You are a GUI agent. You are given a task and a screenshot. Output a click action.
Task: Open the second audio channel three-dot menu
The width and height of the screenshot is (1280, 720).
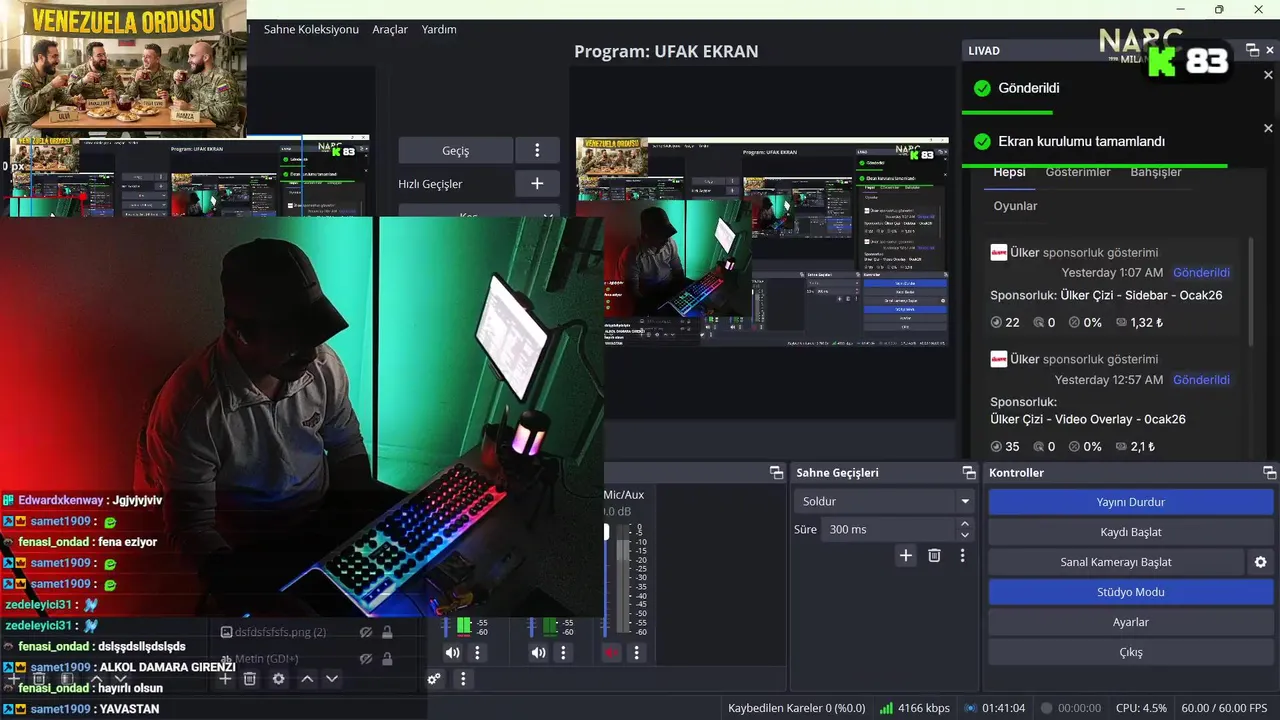(x=563, y=653)
